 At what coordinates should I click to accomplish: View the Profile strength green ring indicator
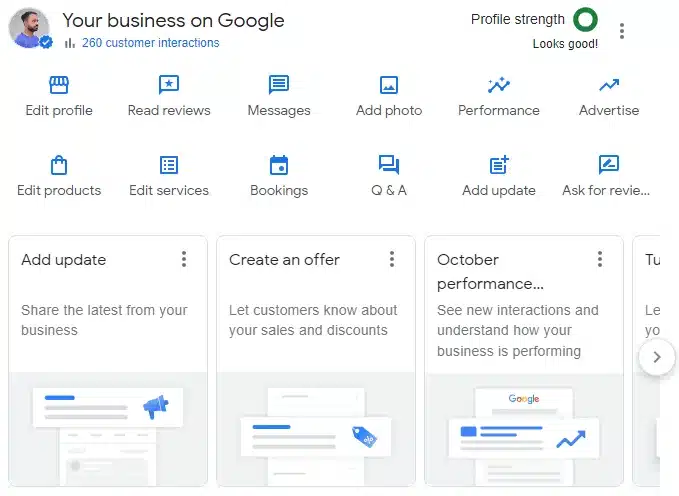[x=585, y=19]
